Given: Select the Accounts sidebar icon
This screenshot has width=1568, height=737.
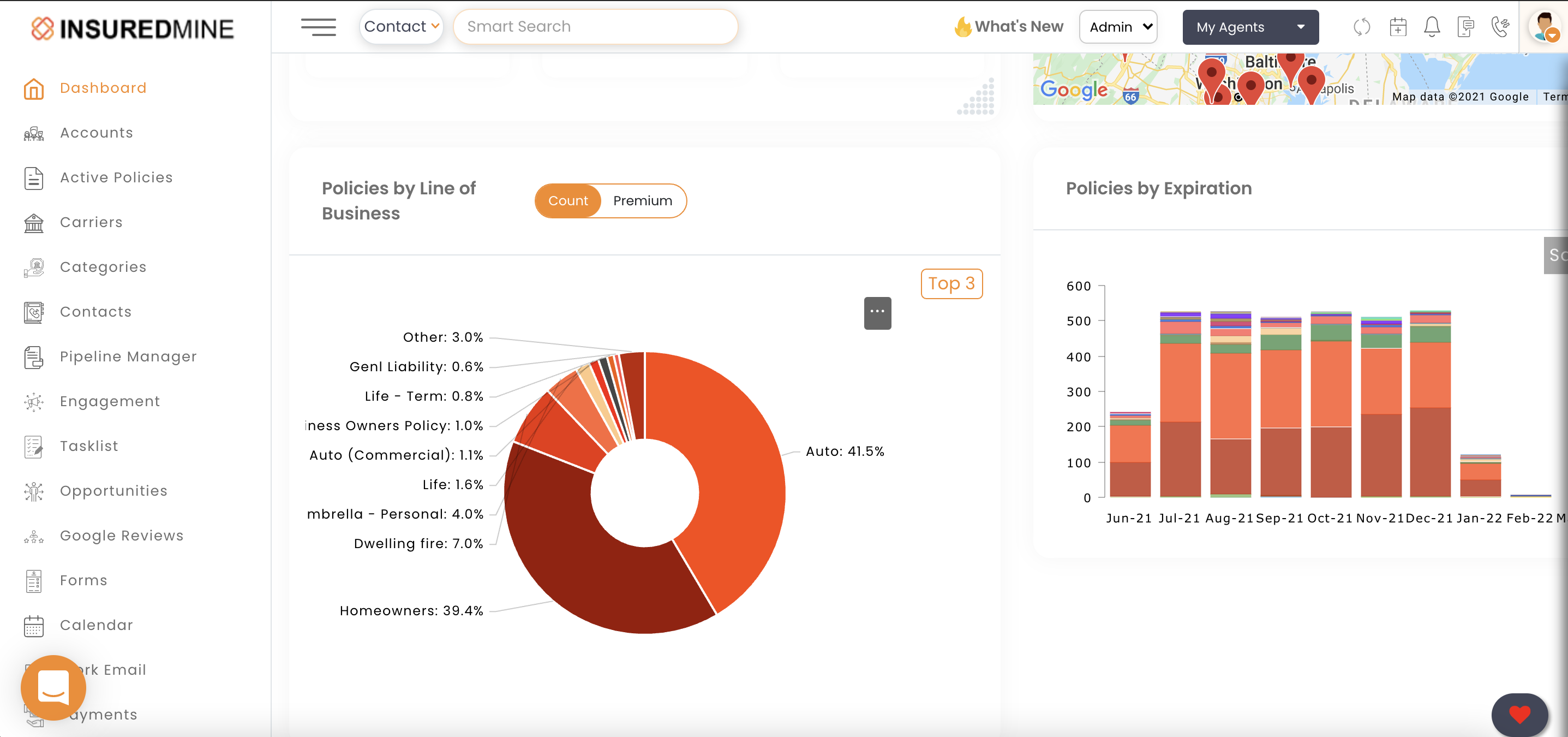Looking at the screenshot, I should [x=33, y=133].
